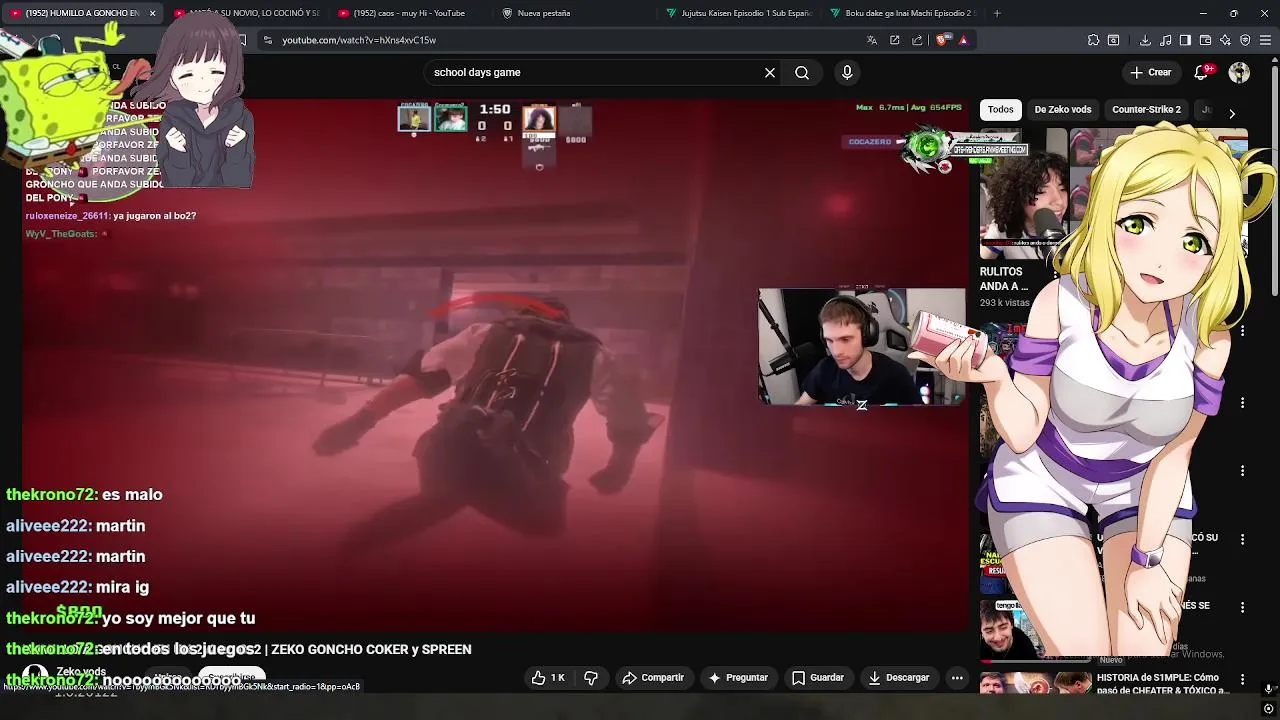Open the Zeko vods channel avatar
The image size is (1280, 720).
[x=35, y=677]
